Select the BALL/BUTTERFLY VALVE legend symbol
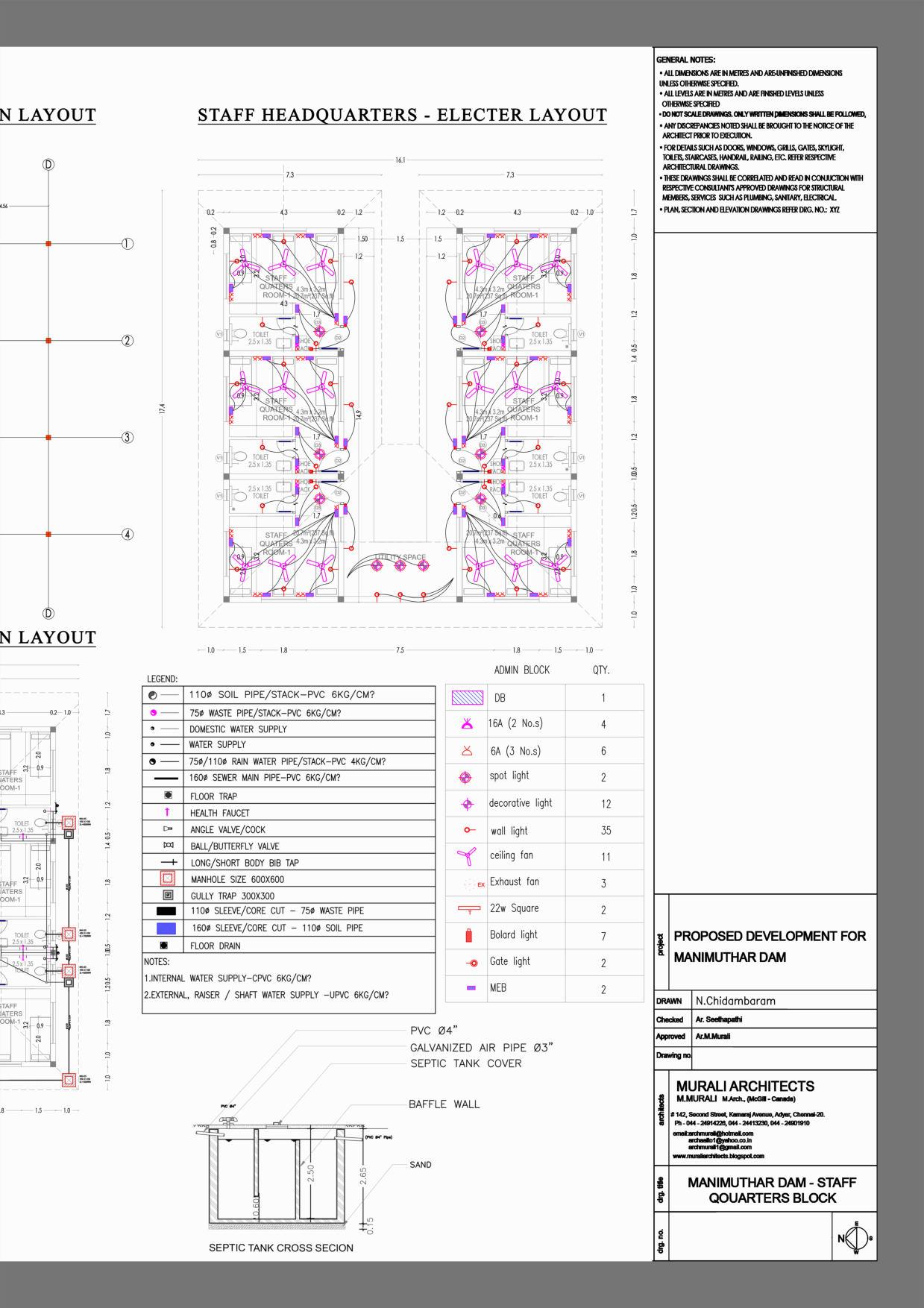This screenshot has height=1308, width=924. pos(168,846)
